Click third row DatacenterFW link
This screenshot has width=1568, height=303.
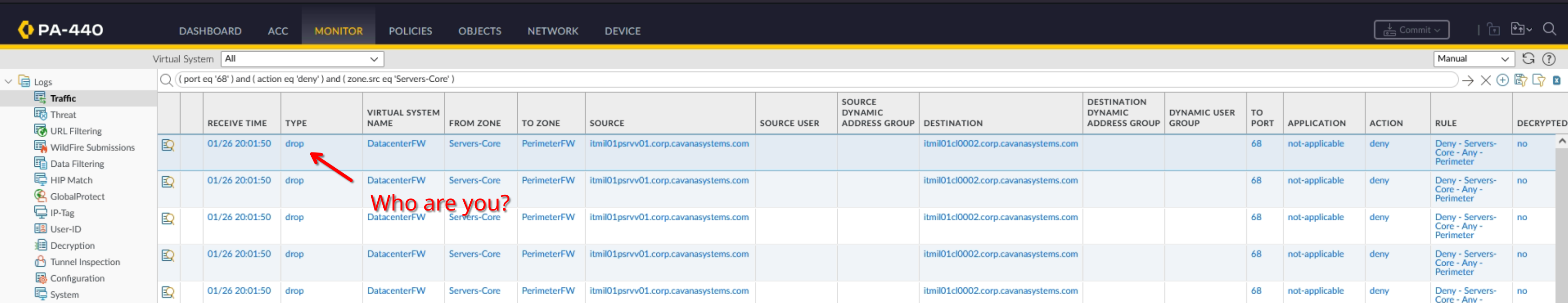point(396,217)
